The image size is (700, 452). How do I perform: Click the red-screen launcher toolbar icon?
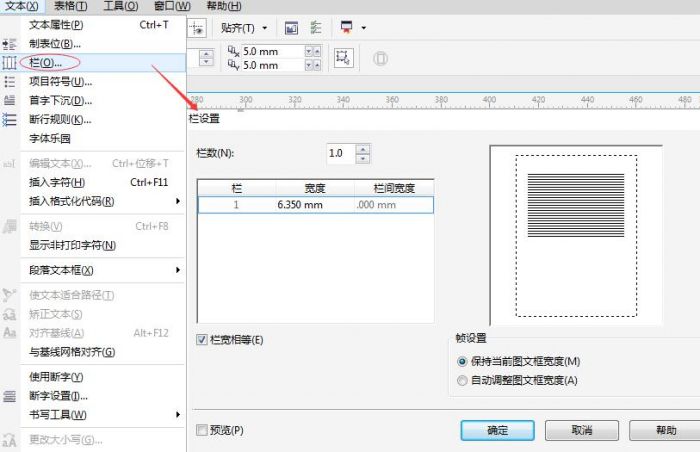[346, 28]
